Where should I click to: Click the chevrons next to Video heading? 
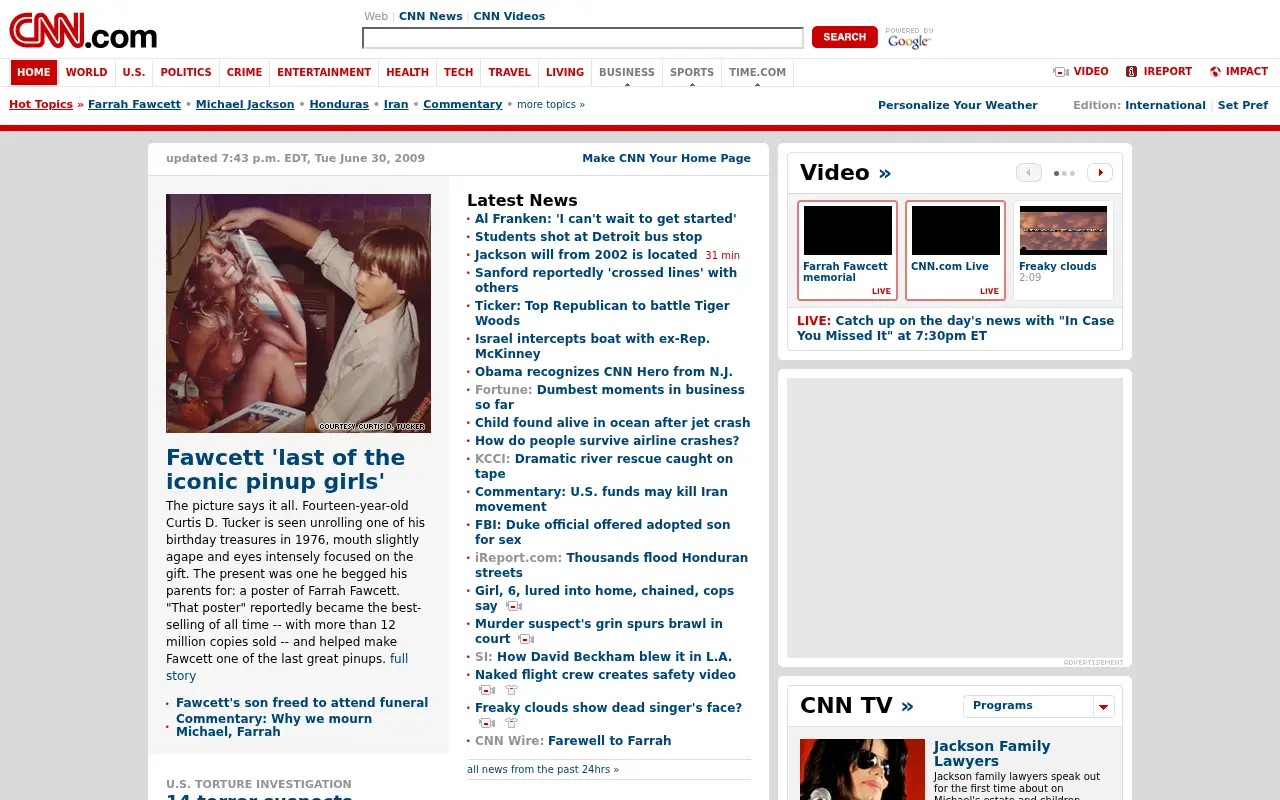click(885, 174)
